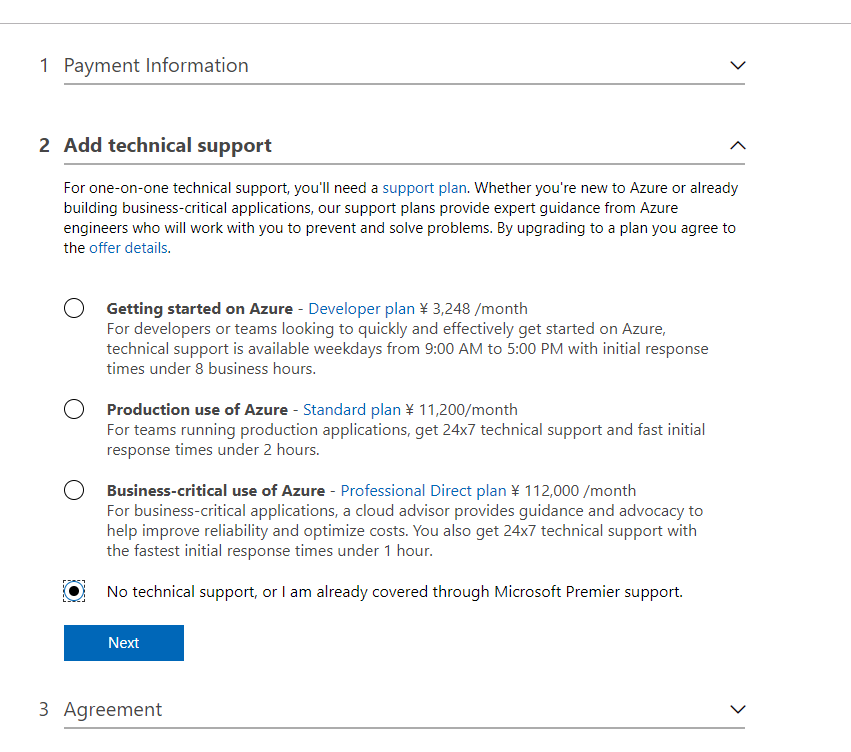Screen dimensions: 851x752
Task: Click the Production use of Azure label
Action: click(x=197, y=410)
